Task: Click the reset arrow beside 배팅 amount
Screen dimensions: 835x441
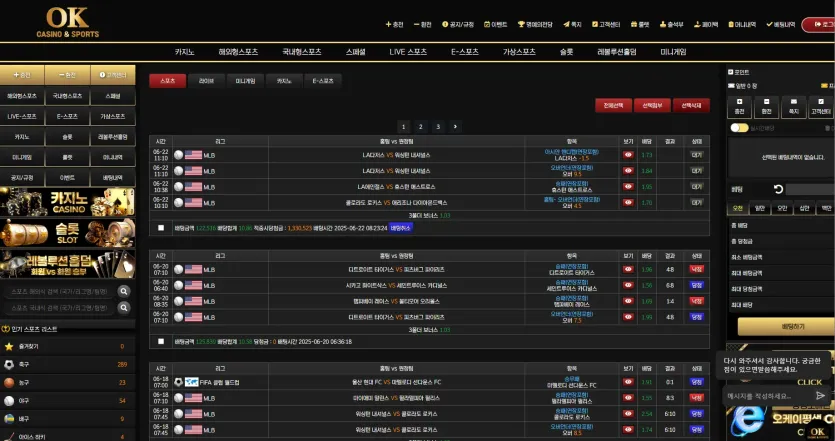Action: 778,189
